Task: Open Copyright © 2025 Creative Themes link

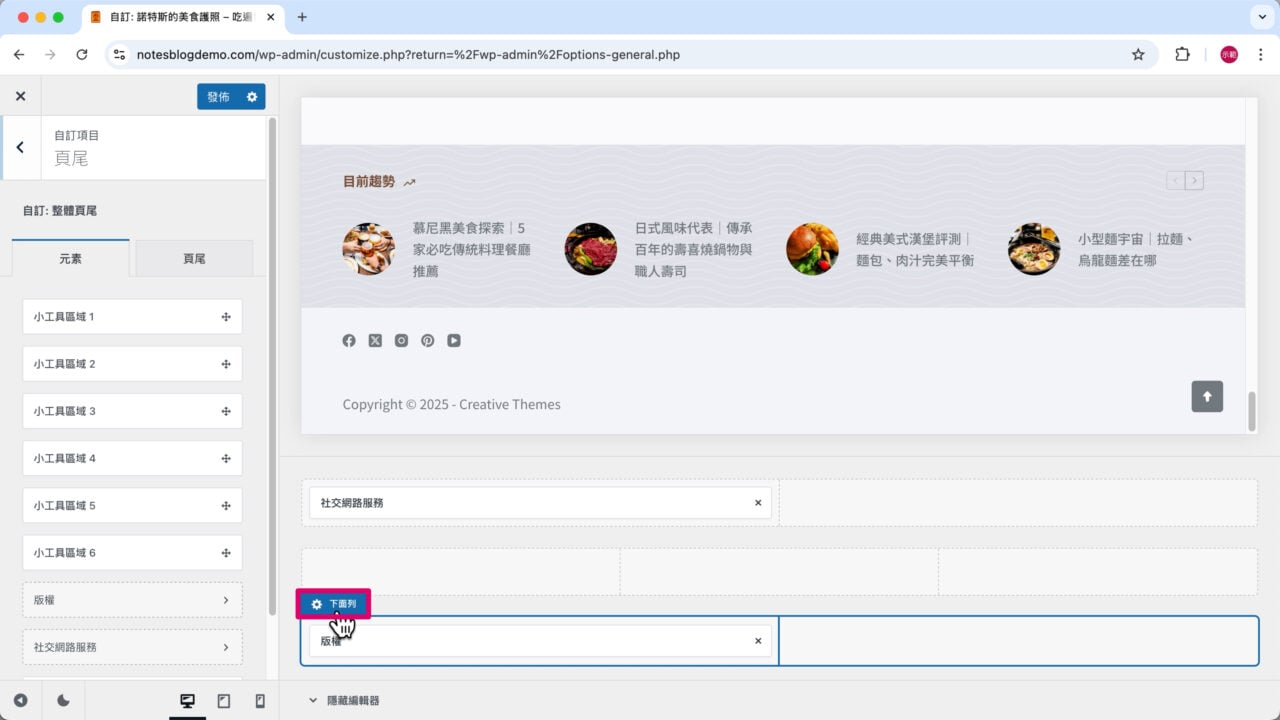Action: click(451, 404)
